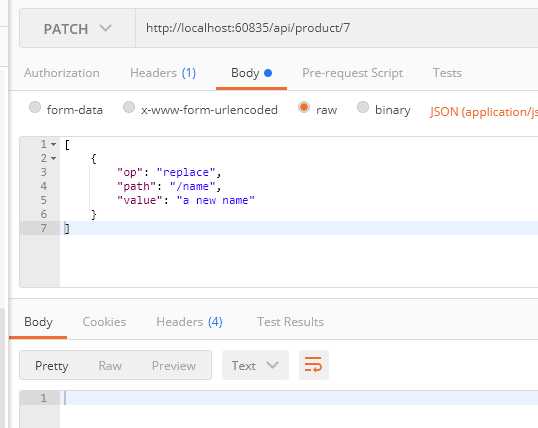Viewport: 538px width, 428px height.
Task: Open the Pre-request Script tab
Action: [352, 73]
